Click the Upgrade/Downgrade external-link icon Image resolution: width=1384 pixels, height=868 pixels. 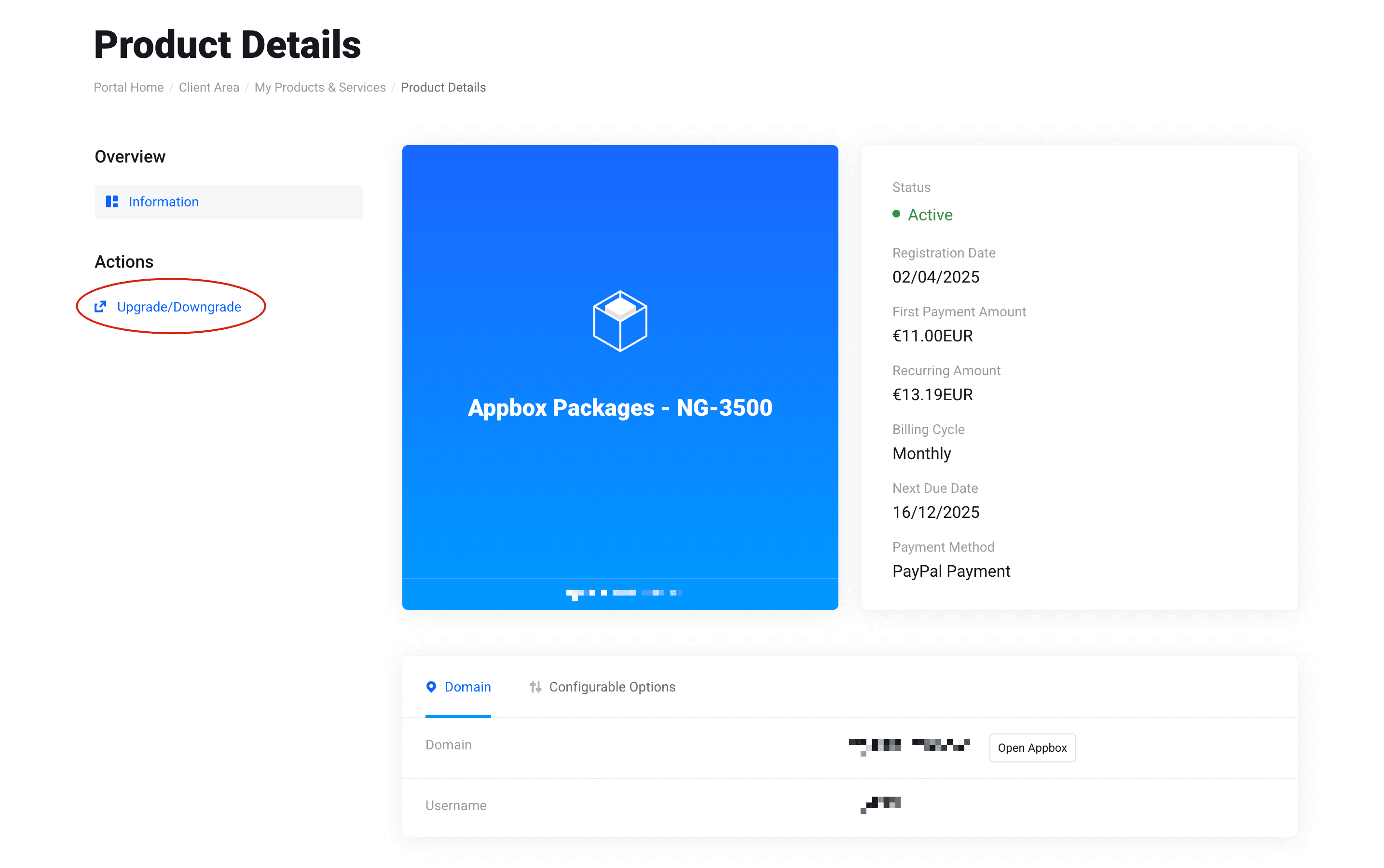pyautogui.click(x=100, y=307)
